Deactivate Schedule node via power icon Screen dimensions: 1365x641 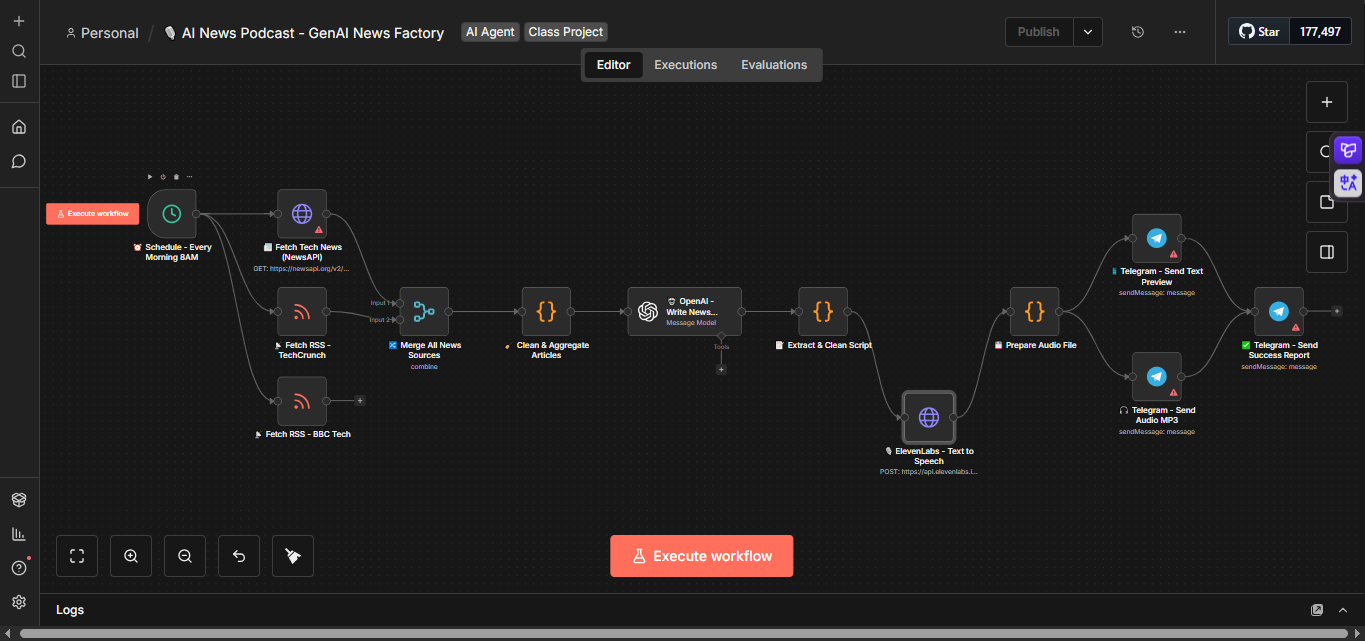coord(163,177)
